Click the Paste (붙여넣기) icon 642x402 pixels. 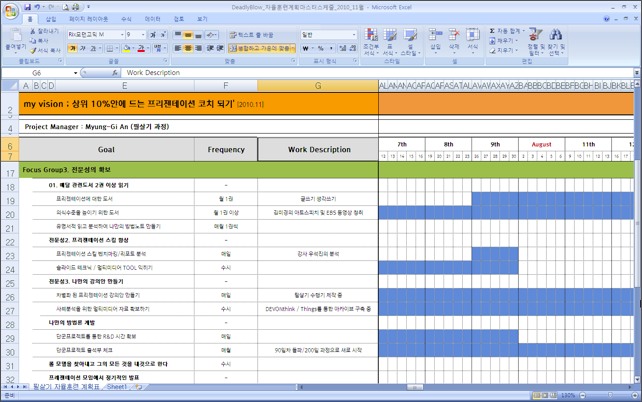(x=15, y=38)
